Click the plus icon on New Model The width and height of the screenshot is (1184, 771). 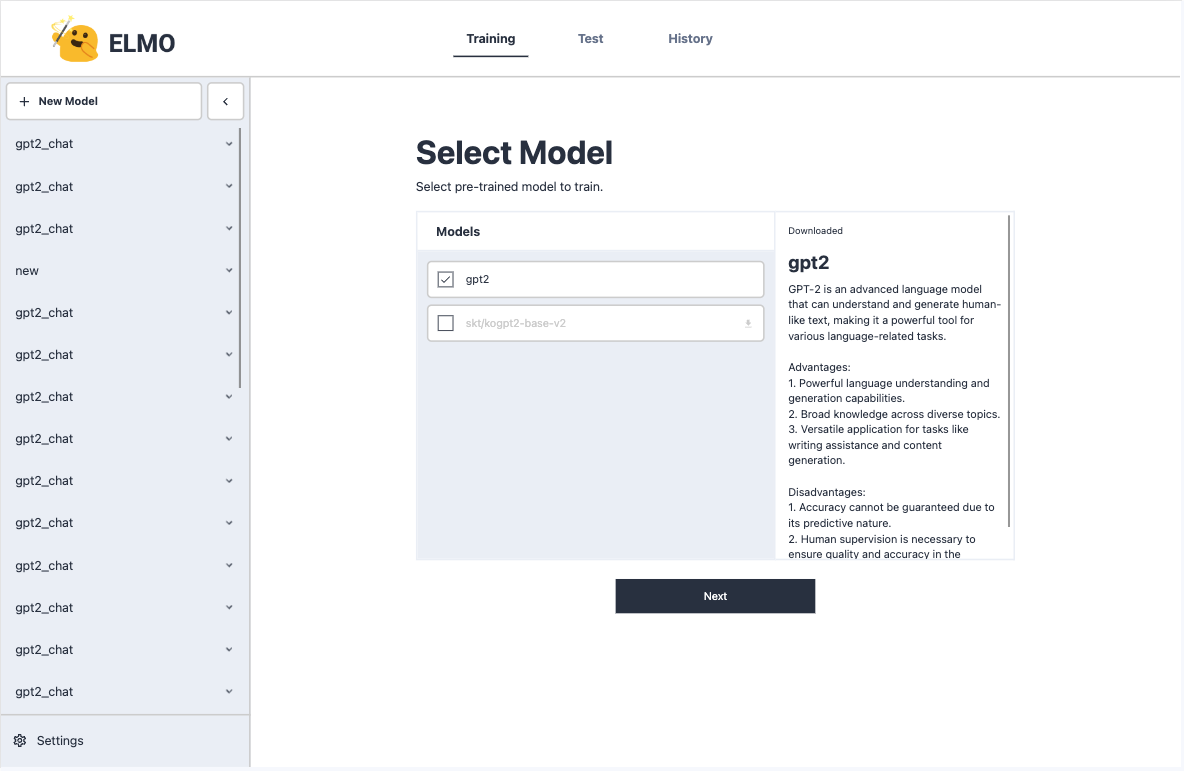tap(24, 101)
